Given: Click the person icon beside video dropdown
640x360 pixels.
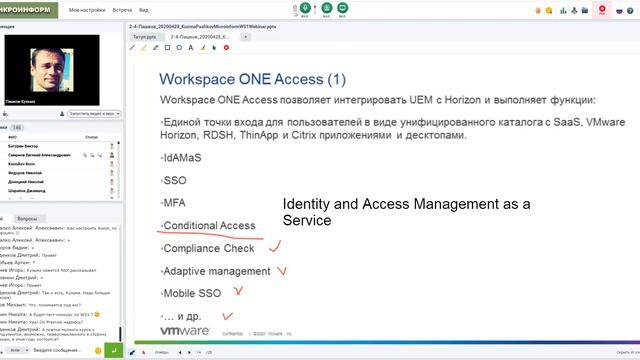Looking at the screenshot, I should (62, 114).
